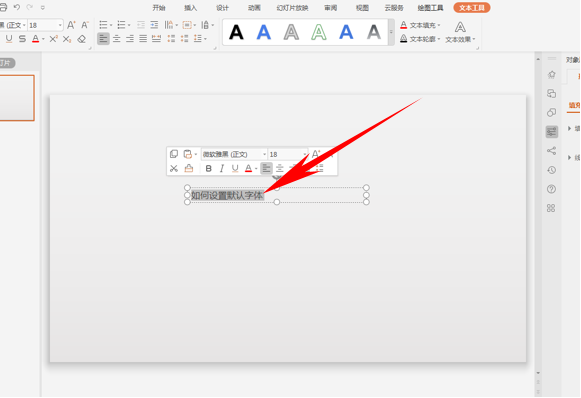Image resolution: width=581 pixels, height=398 pixels.
Task: Toggle superscript formatting
Action: point(53,39)
